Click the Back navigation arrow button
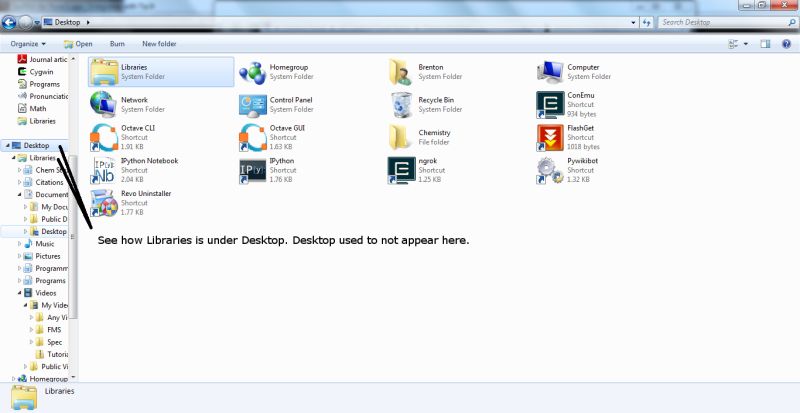 click(9, 22)
